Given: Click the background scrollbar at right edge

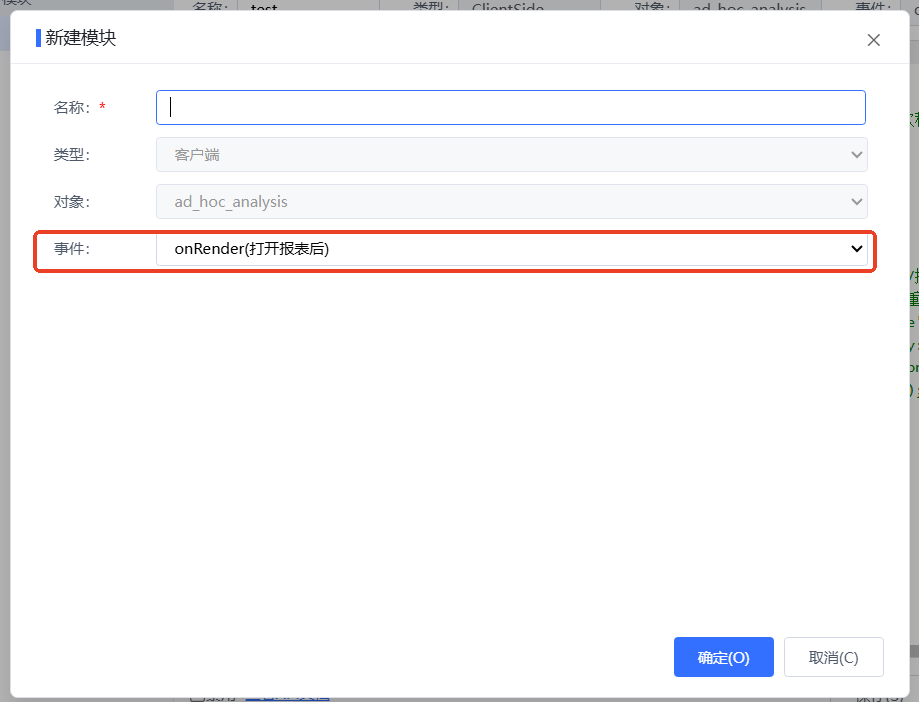Looking at the screenshot, I should (914, 652).
